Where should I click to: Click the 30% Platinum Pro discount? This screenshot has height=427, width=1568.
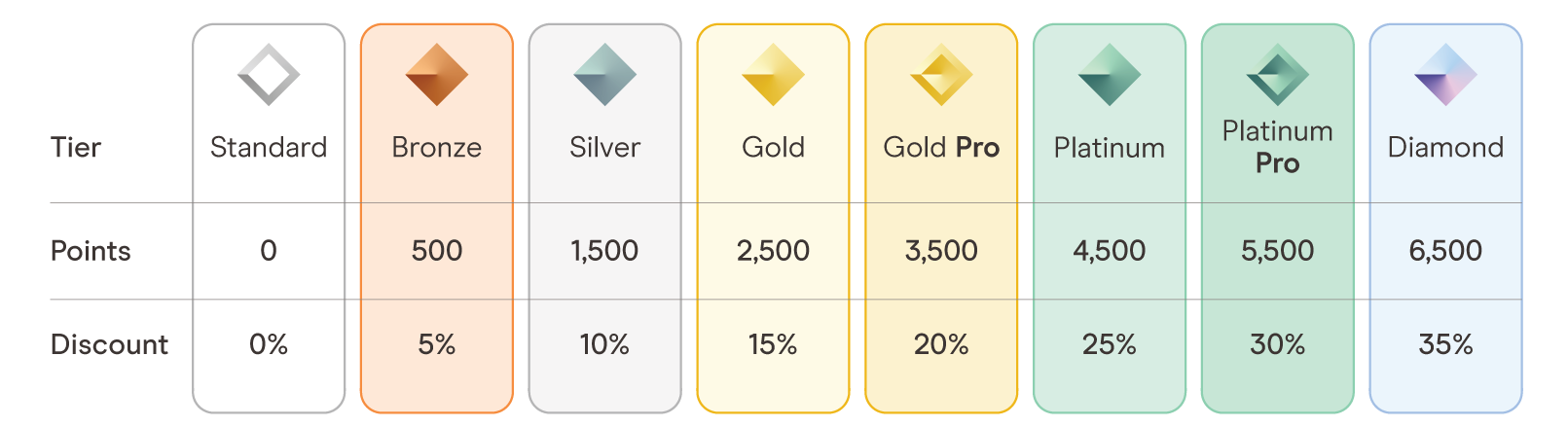pos(1277,344)
